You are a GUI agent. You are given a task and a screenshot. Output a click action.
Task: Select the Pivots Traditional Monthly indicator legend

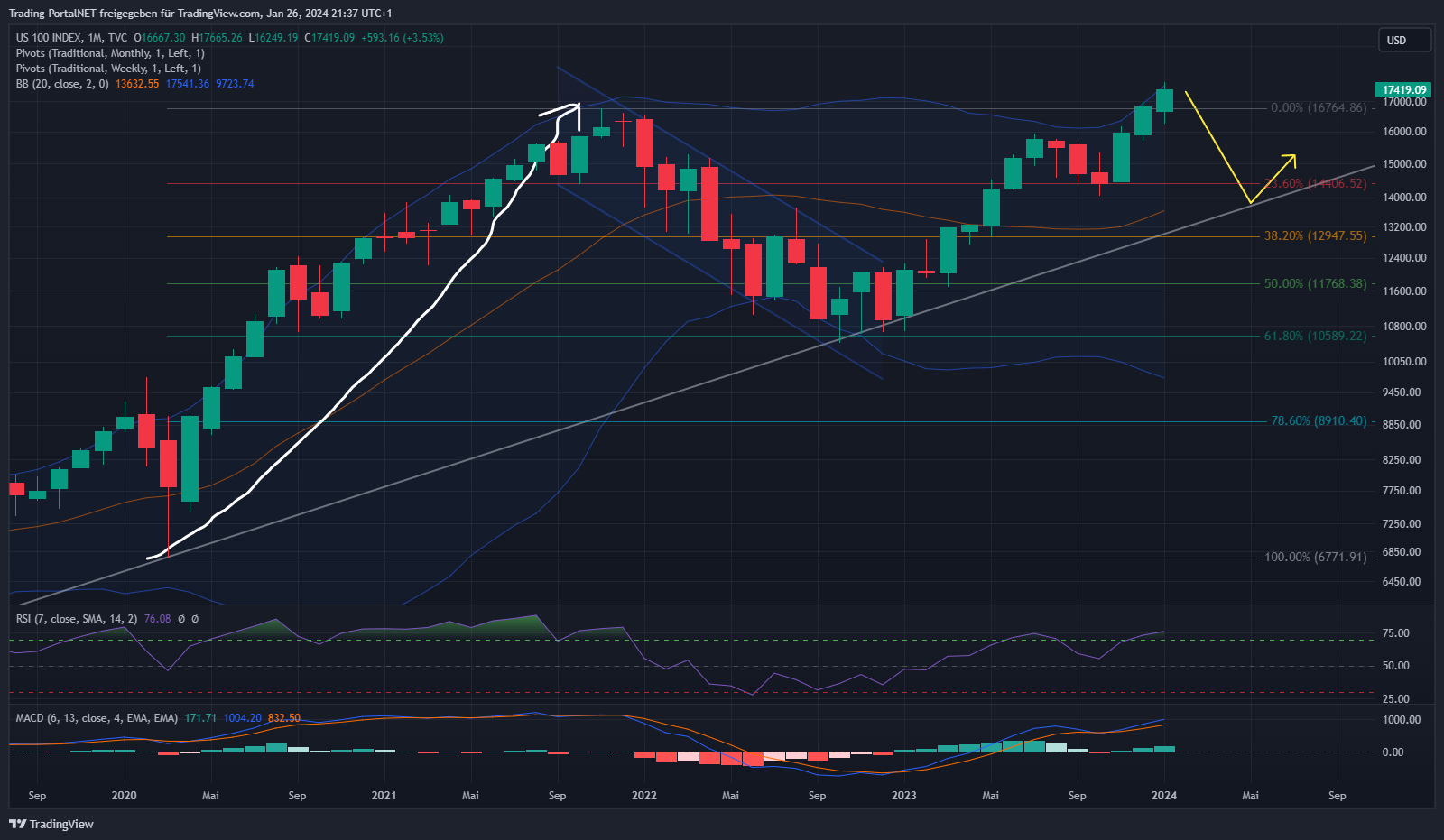click(110, 53)
